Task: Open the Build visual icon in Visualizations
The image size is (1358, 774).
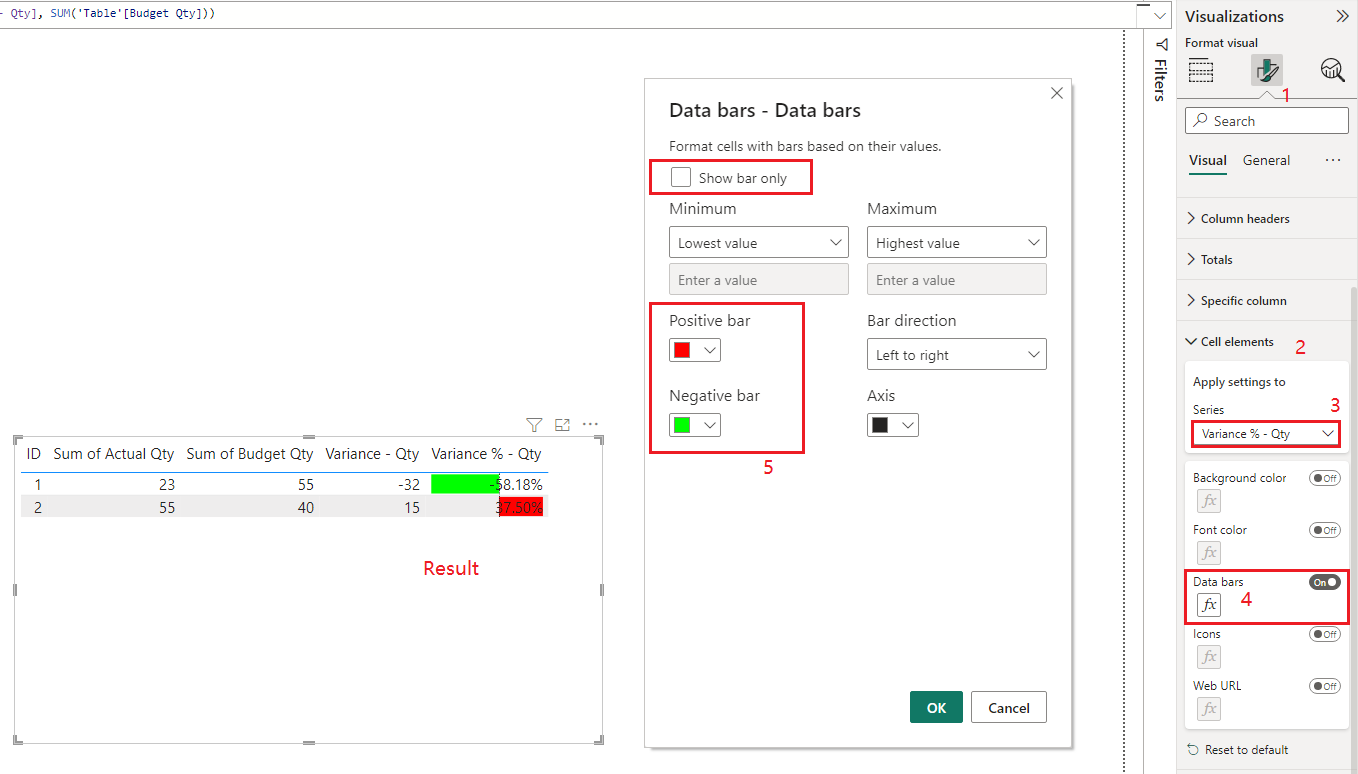Action: (x=1201, y=70)
